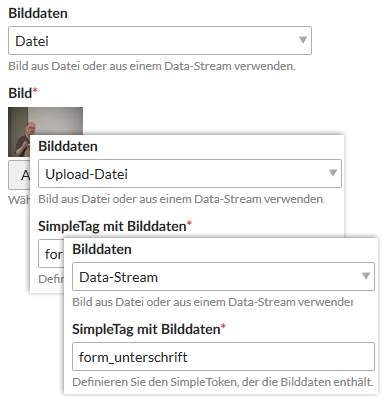Click the arrow icon in the Data-Stream combo box

366,276
